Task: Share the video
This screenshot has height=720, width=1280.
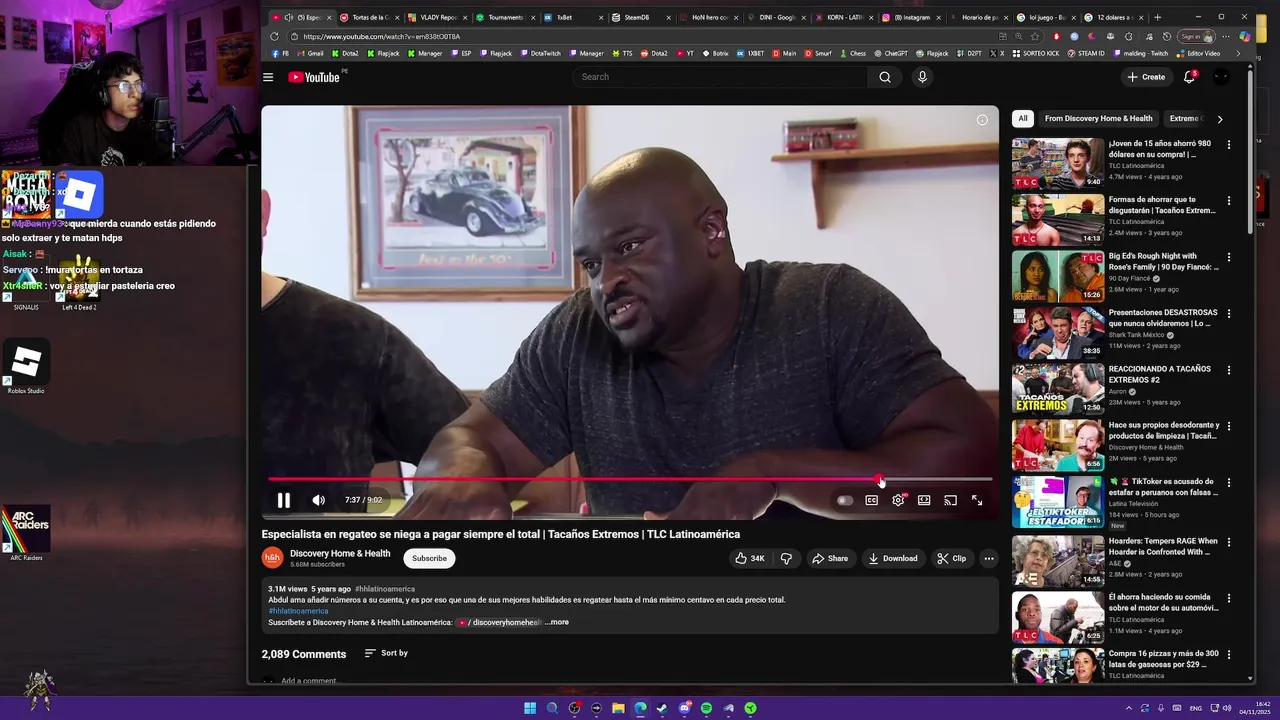Action: point(830,558)
